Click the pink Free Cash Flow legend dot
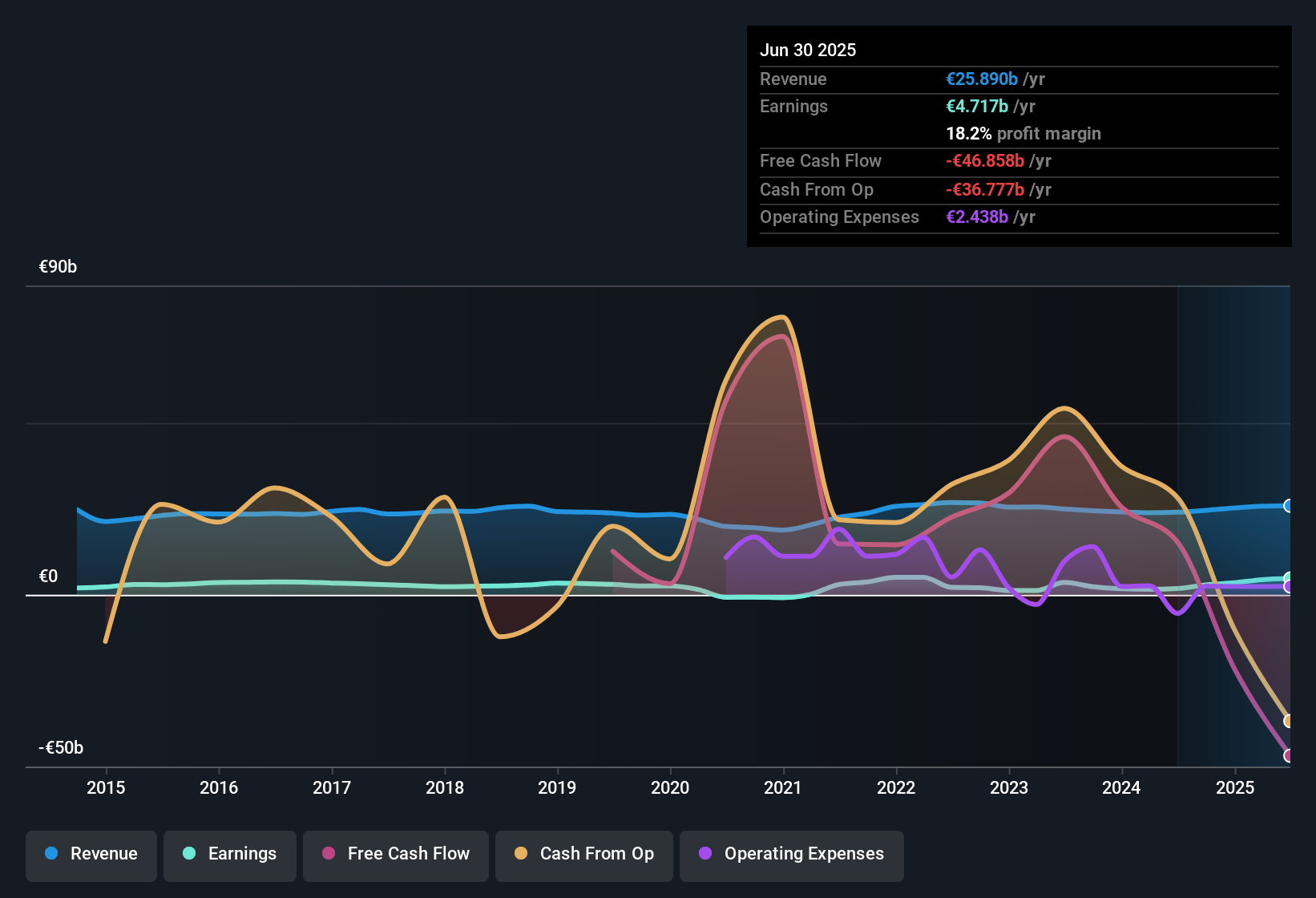 tap(329, 854)
